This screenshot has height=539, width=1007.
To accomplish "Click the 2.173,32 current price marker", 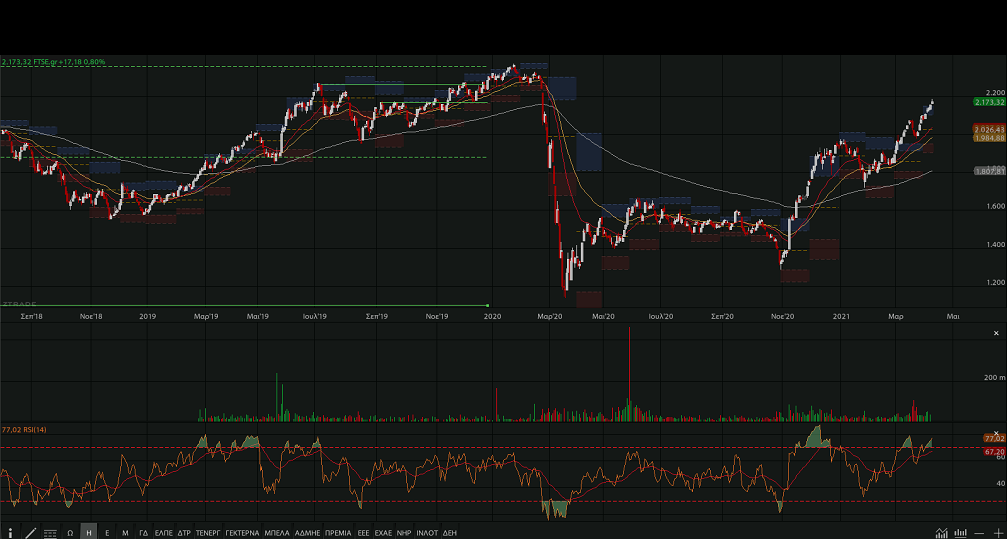I will tap(988, 102).
